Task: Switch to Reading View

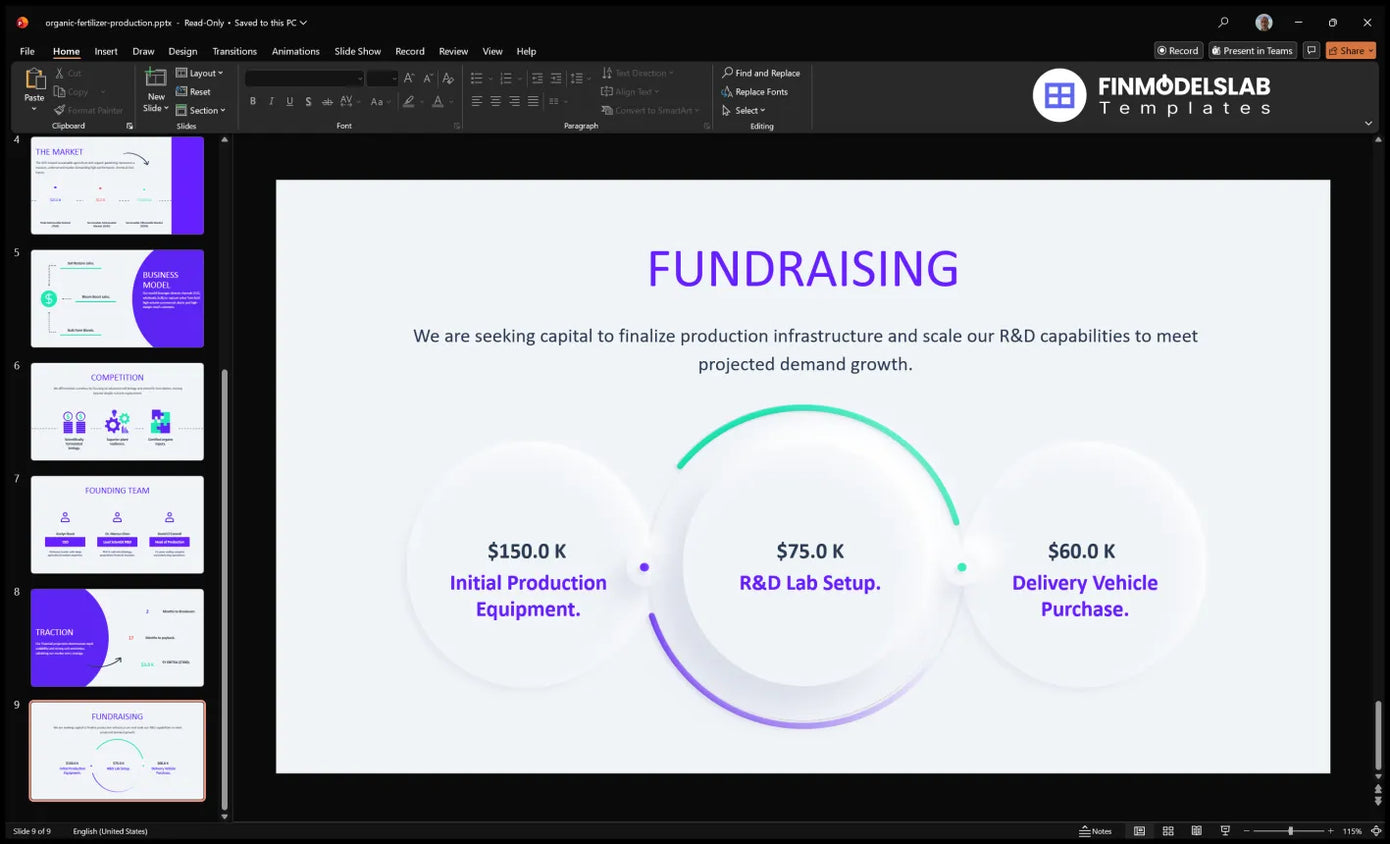Action: pos(1196,831)
